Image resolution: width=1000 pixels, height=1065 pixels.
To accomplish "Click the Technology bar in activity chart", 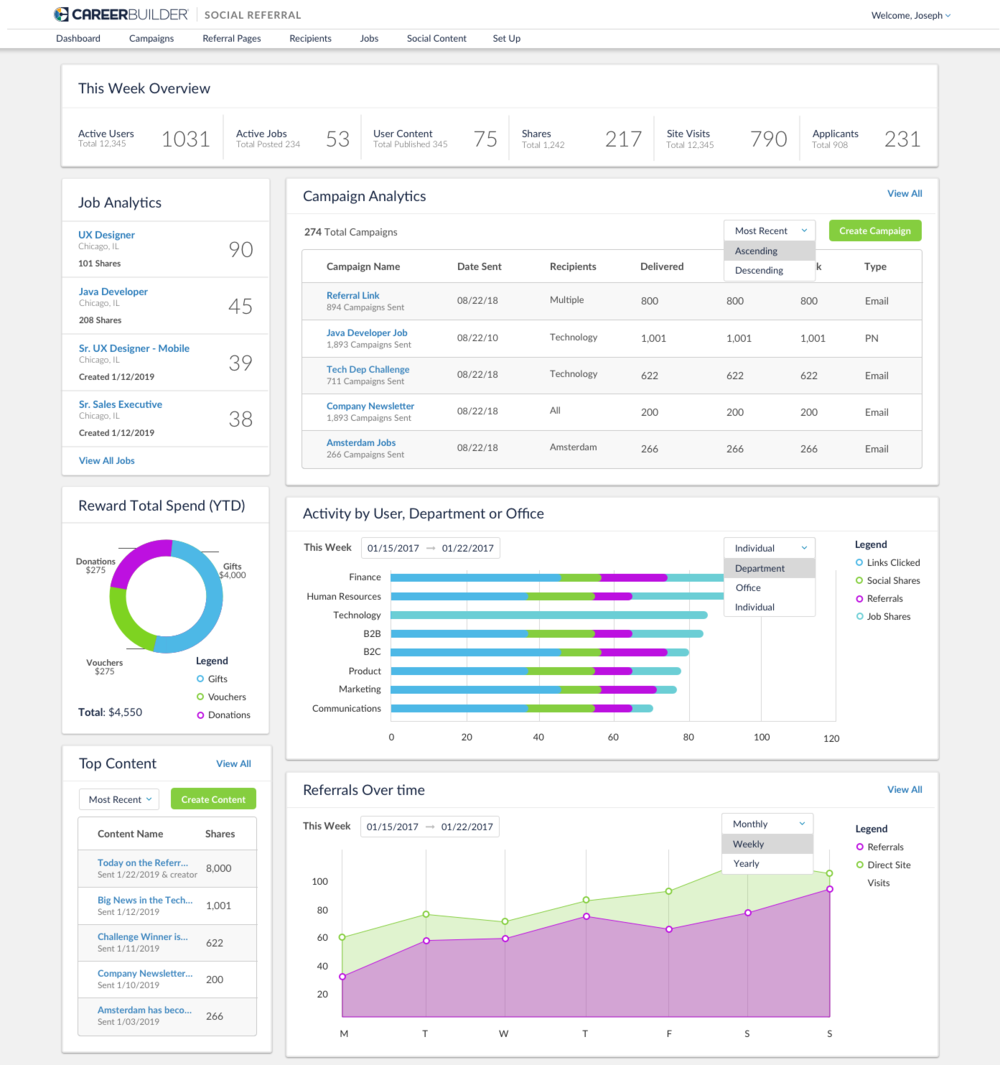I will coord(549,615).
